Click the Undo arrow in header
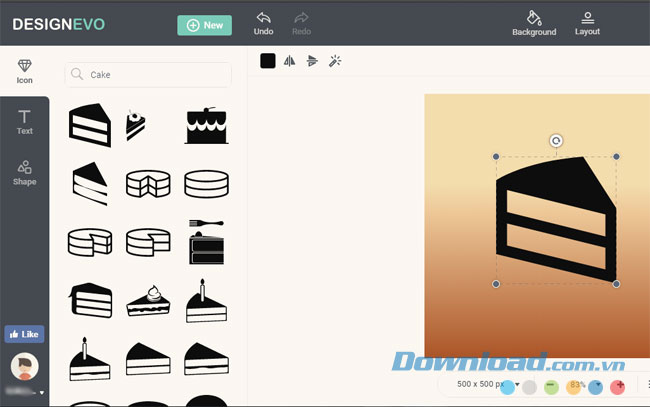The height and width of the screenshot is (407, 650). [x=263, y=18]
